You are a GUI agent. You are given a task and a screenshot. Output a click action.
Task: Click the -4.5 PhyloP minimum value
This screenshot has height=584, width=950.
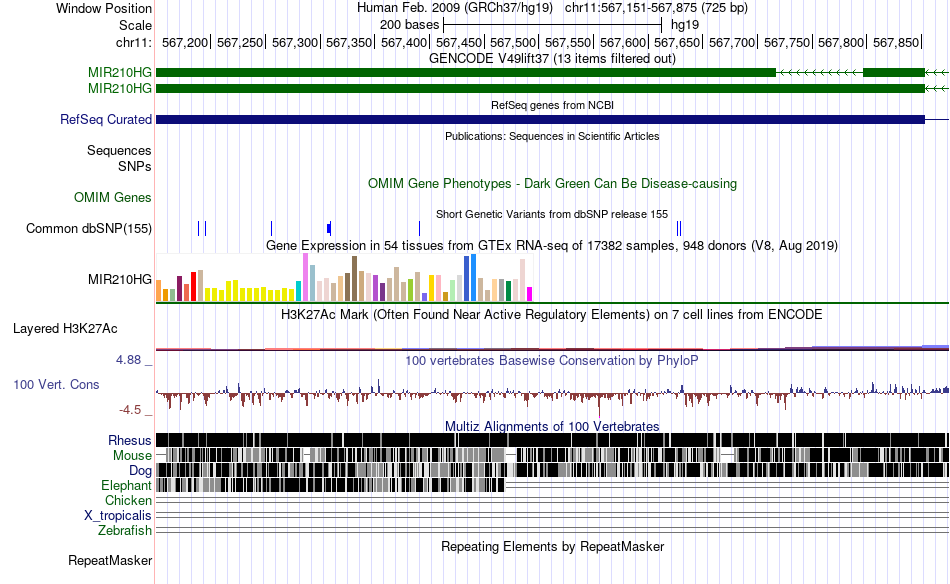[x=130, y=410]
